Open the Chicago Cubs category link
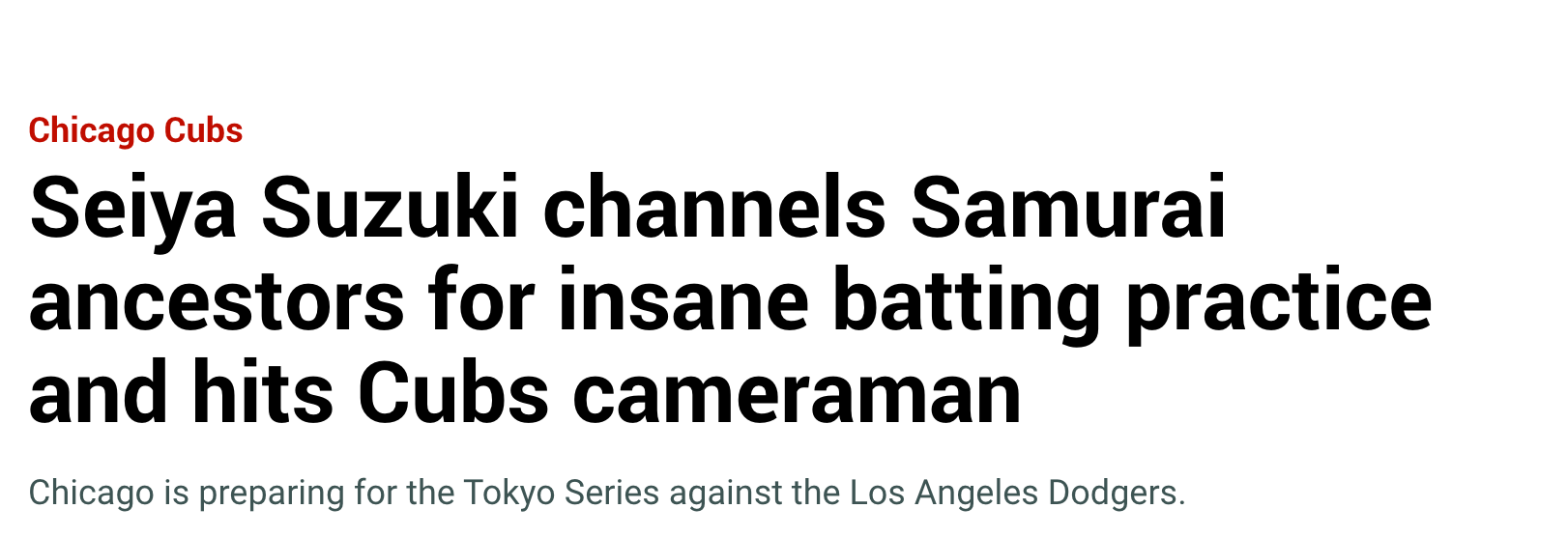Viewport: 1568px width, 537px height. (135, 130)
